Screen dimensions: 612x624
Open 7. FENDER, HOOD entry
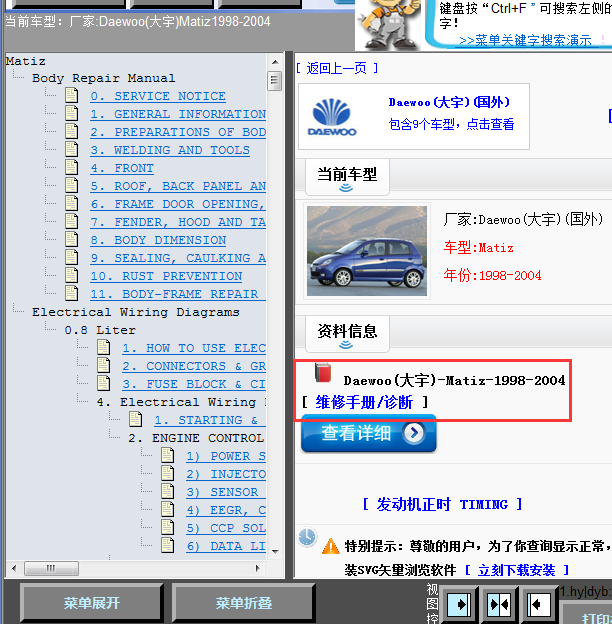pos(178,222)
